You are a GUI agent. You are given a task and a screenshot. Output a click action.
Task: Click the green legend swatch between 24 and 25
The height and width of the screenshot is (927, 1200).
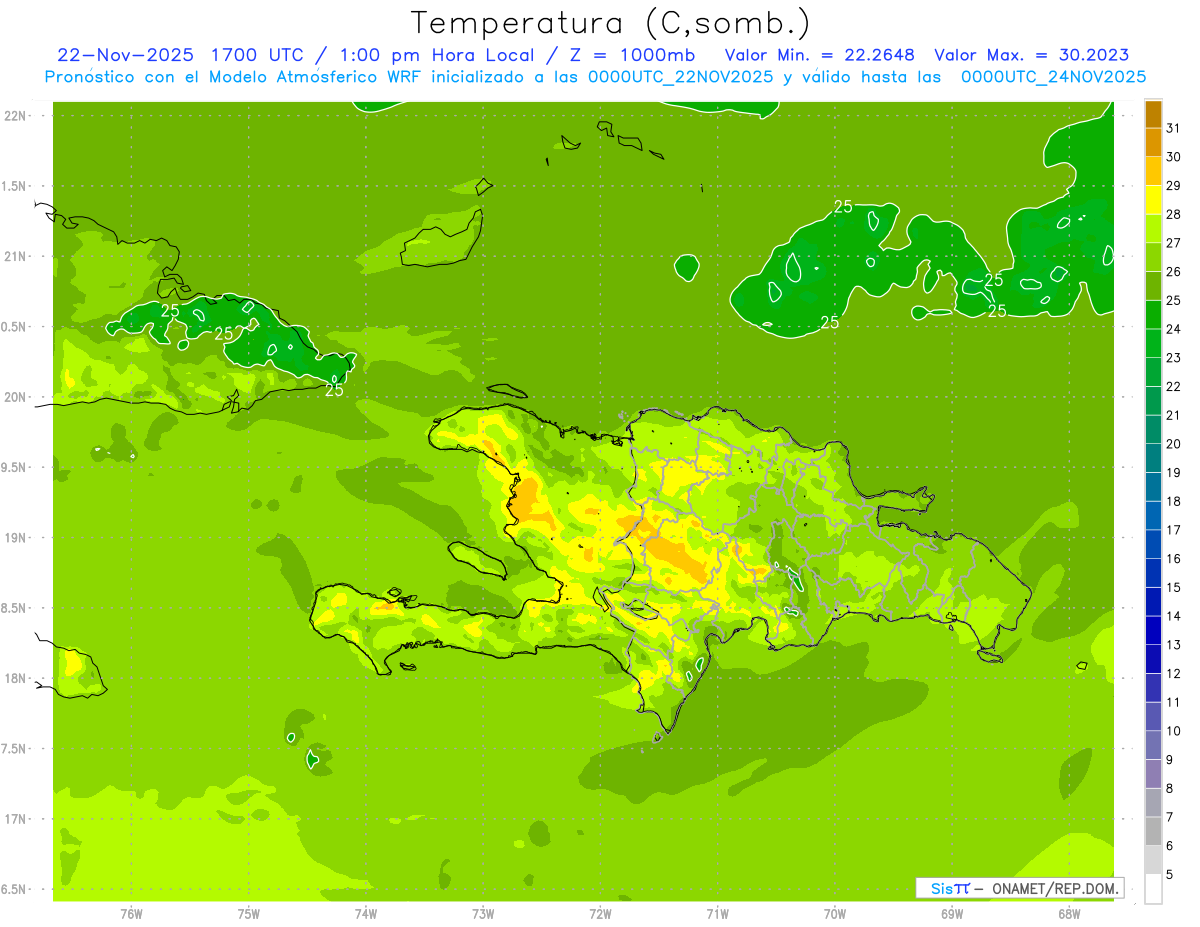pyautogui.click(x=1153, y=315)
